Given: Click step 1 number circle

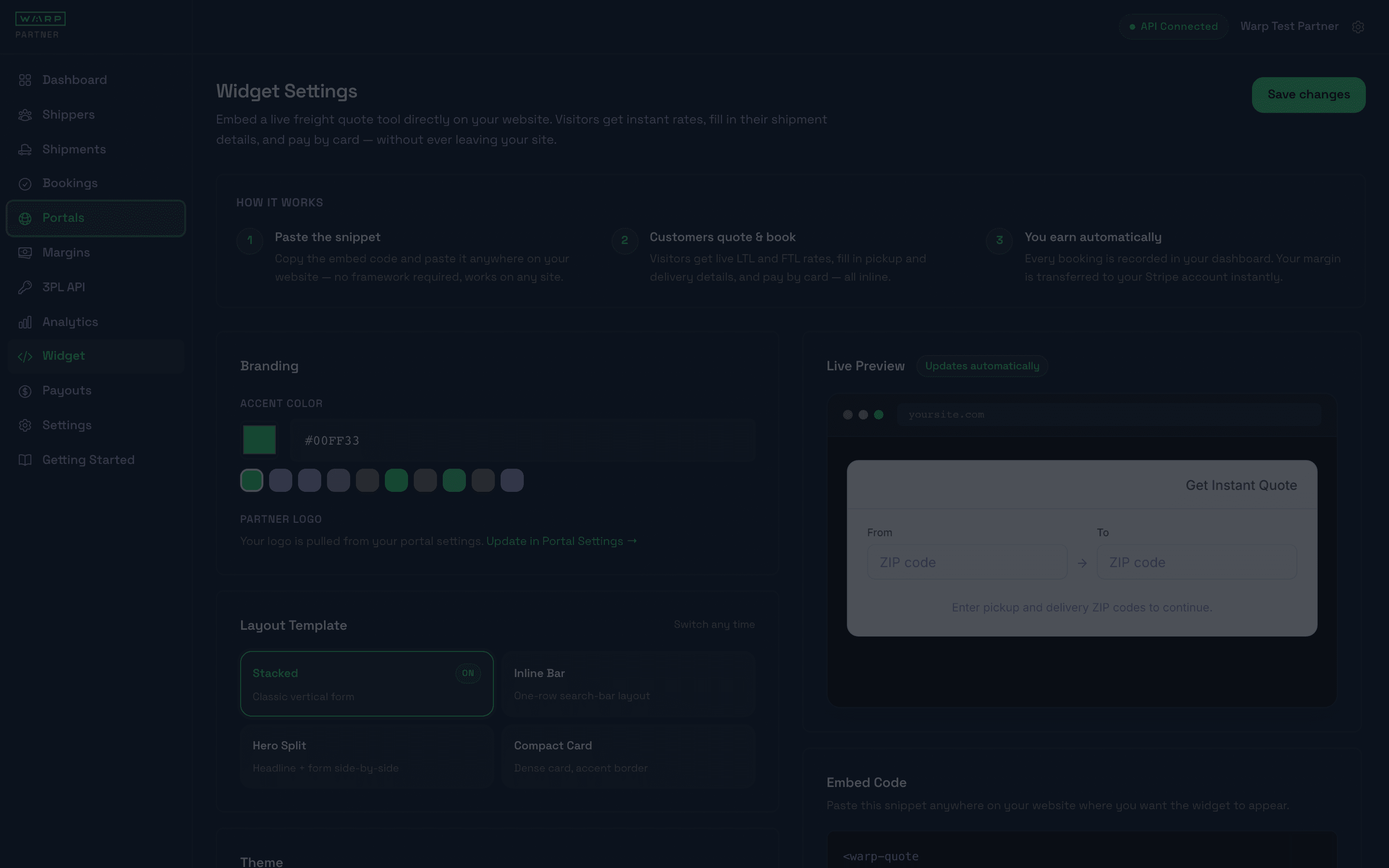Looking at the screenshot, I should click(250, 240).
